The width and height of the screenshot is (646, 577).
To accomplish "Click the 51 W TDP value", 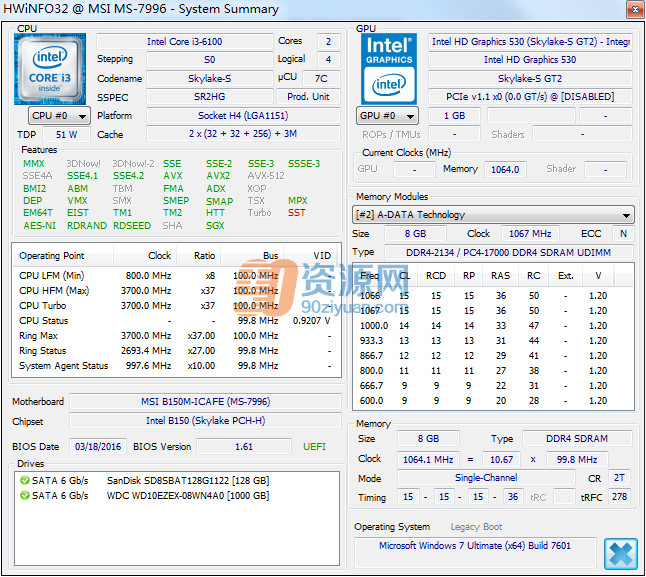I will [67, 135].
